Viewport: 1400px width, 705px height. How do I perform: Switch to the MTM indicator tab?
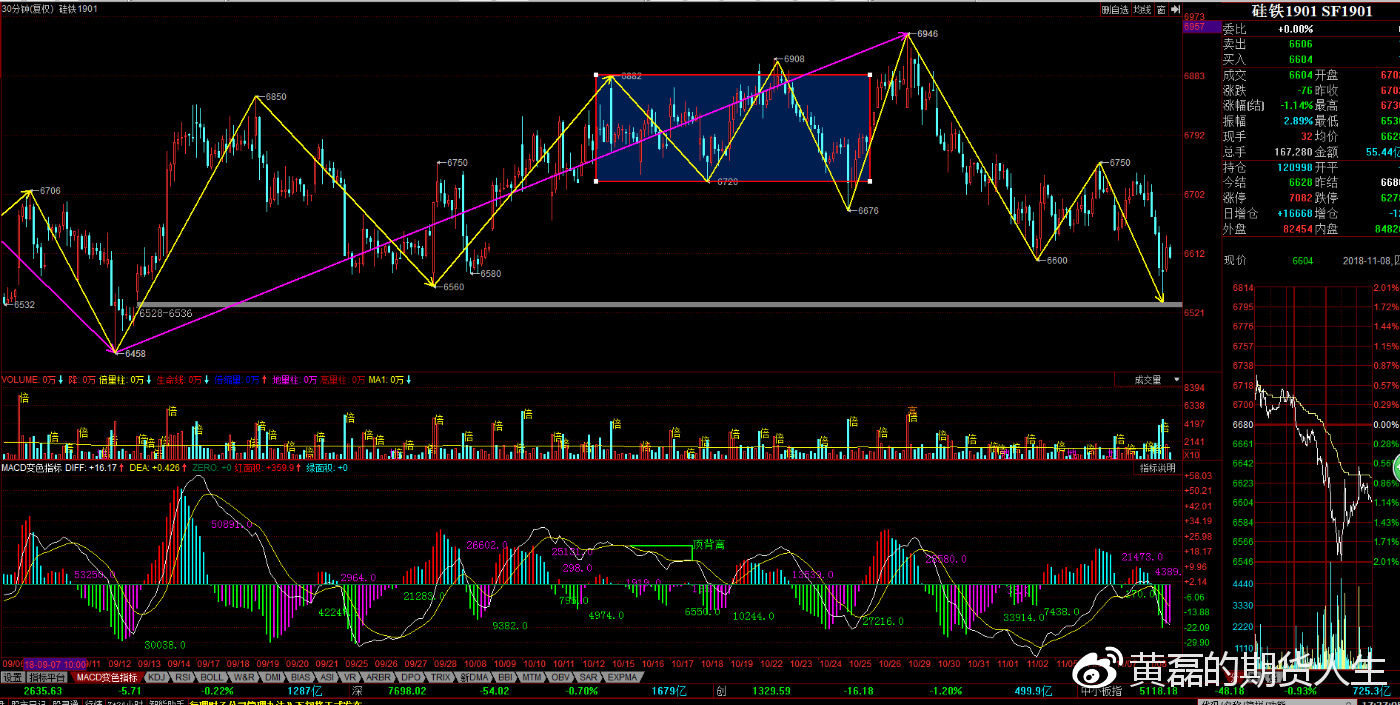click(532, 677)
